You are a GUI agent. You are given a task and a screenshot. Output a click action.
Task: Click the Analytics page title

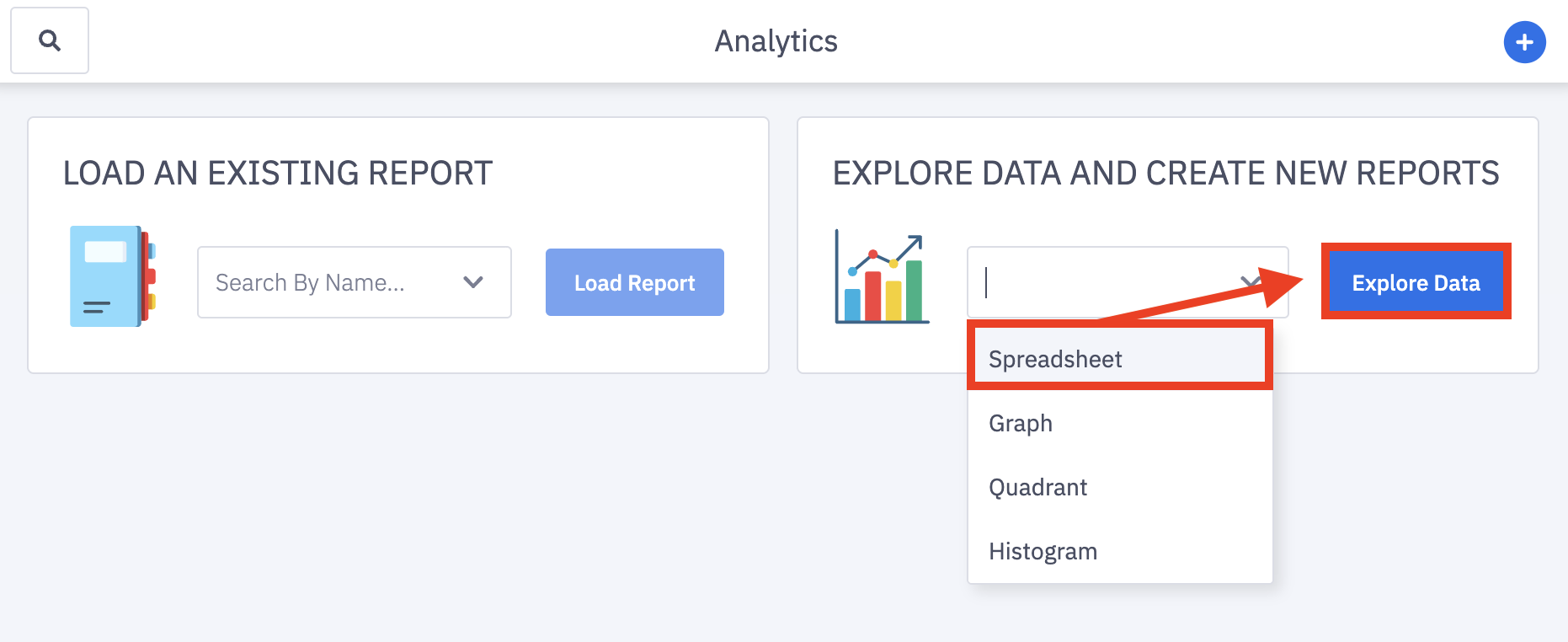click(x=776, y=41)
